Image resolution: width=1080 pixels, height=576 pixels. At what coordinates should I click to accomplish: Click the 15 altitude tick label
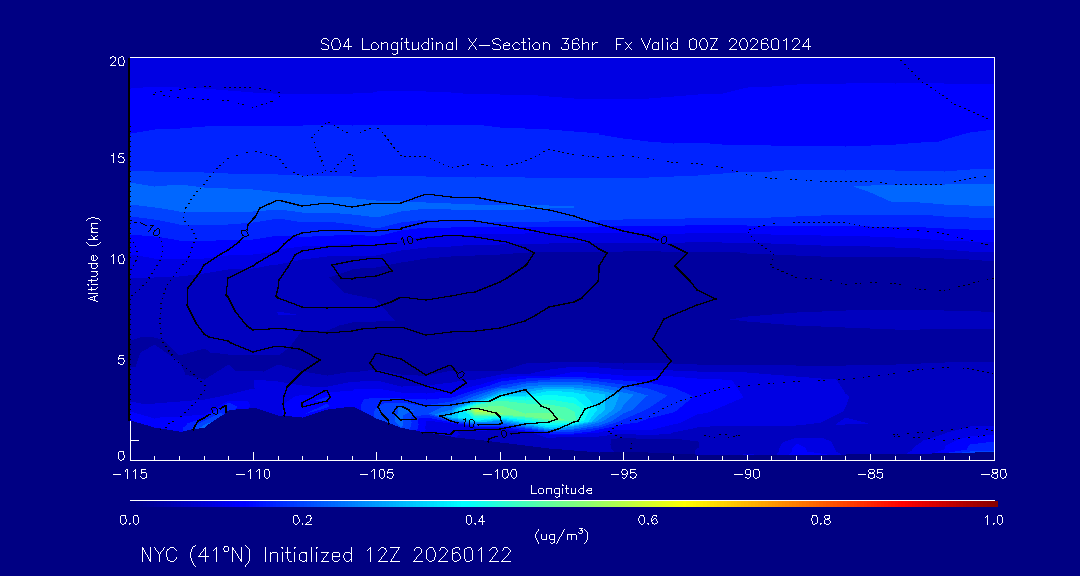115,160
